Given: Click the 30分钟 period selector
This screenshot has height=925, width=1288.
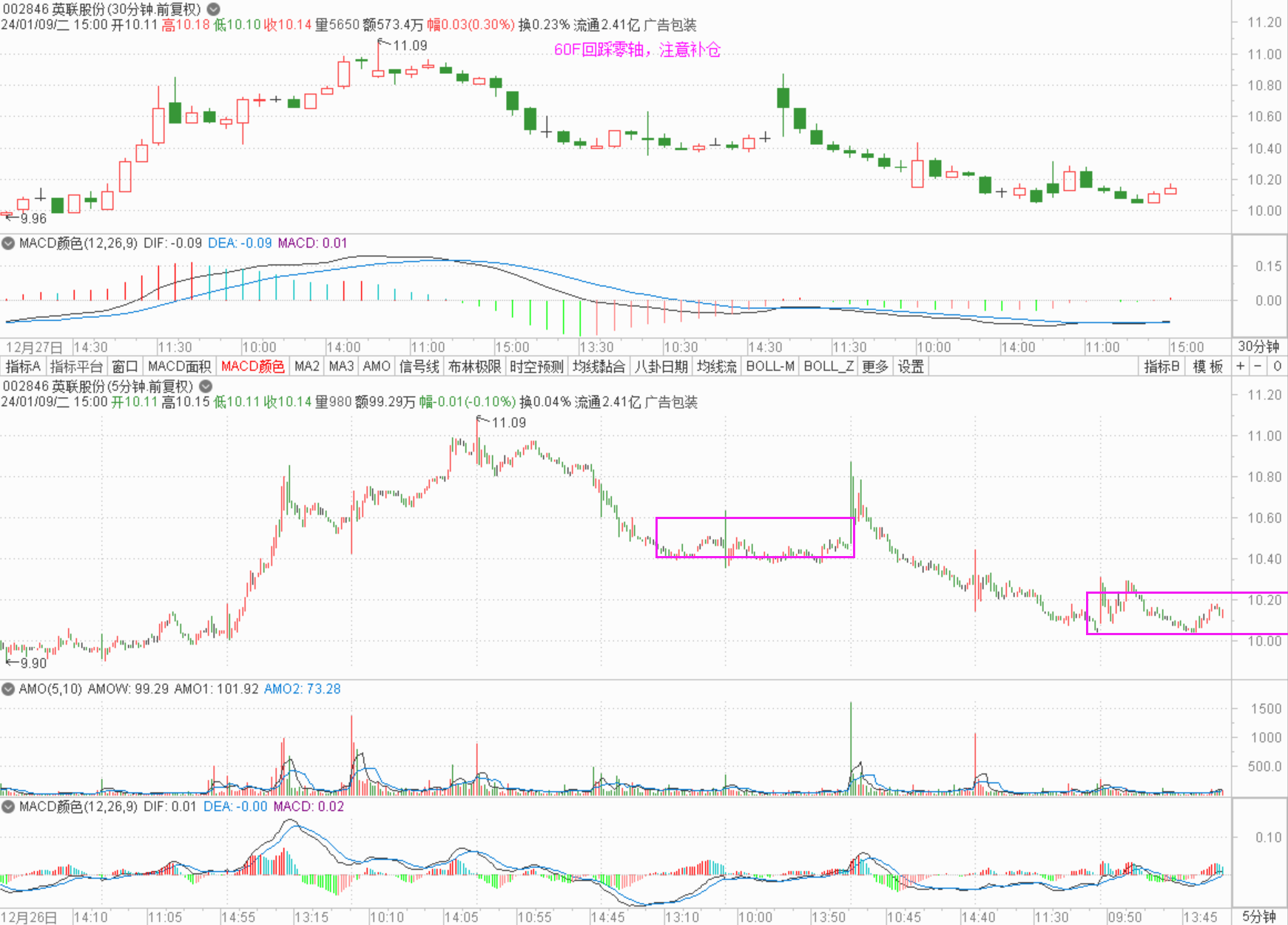Looking at the screenshot, I should 1259,346.
